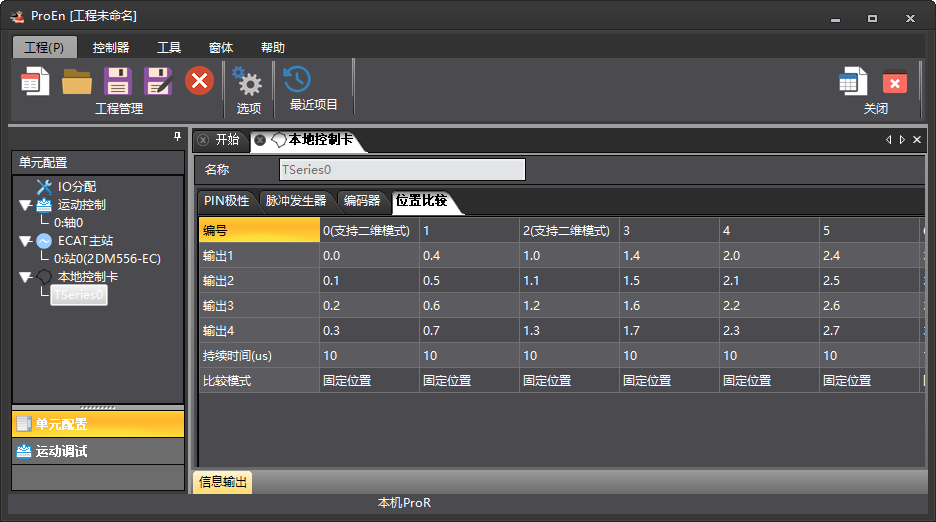This screenshot has width=936, height=522.
Task: Click 输出2 cell with value 0.5
Action: click(x=469, y=281)
